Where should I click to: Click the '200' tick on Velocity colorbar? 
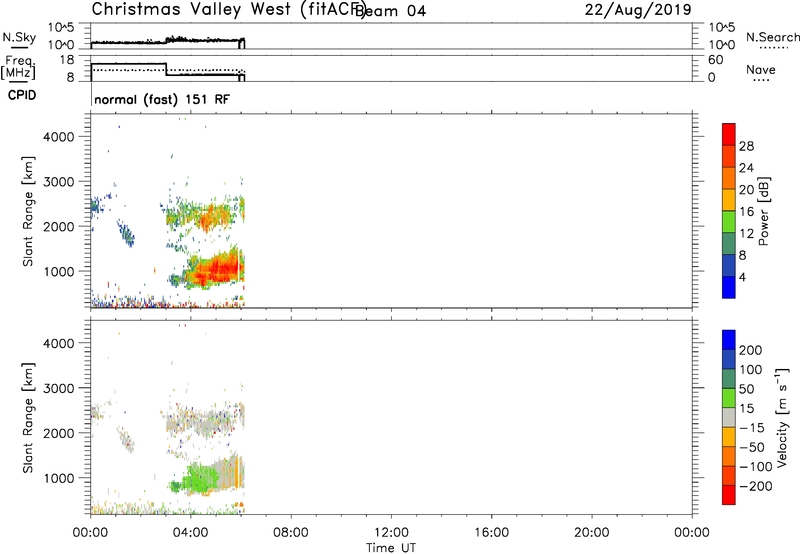751,350
